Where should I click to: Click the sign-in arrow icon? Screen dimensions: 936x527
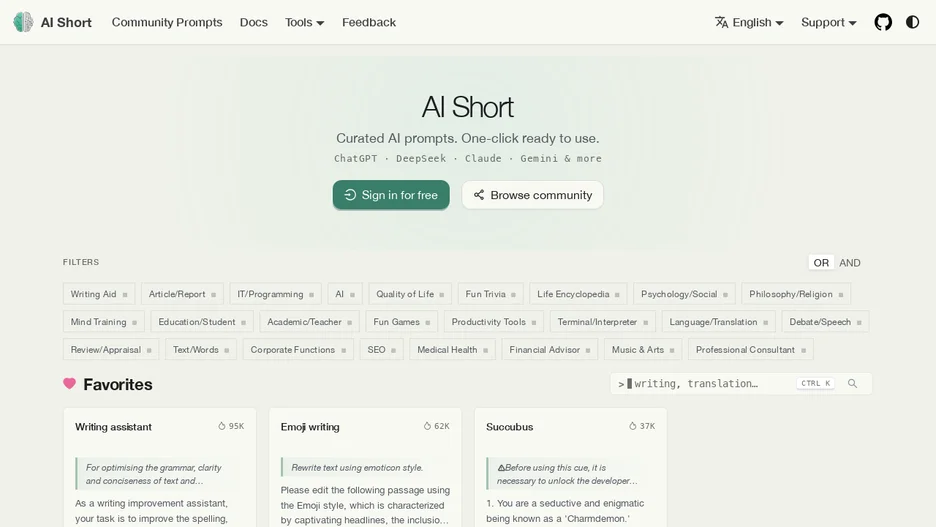(350, 195)
